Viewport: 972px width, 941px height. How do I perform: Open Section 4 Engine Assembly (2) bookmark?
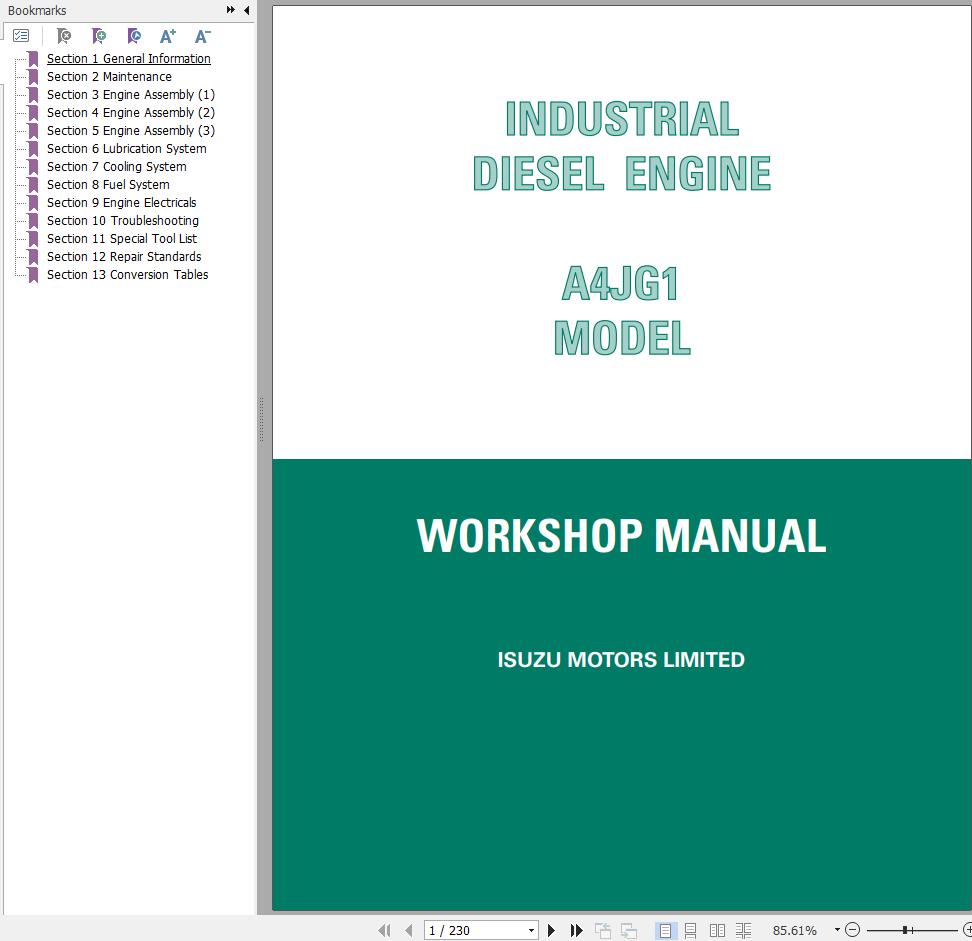[131, 112]
